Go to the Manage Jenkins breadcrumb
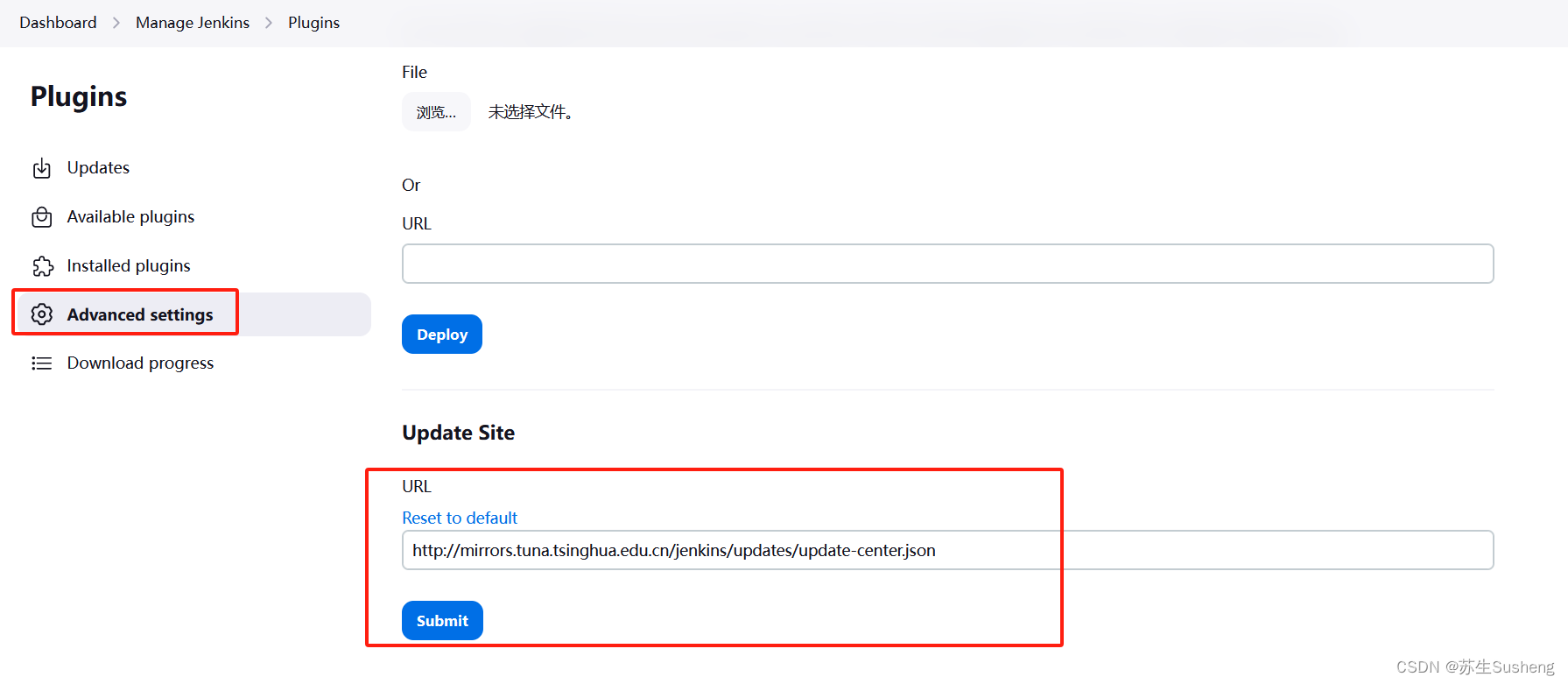The height and width of the screenshot is (684, 1568). [193, 23]
